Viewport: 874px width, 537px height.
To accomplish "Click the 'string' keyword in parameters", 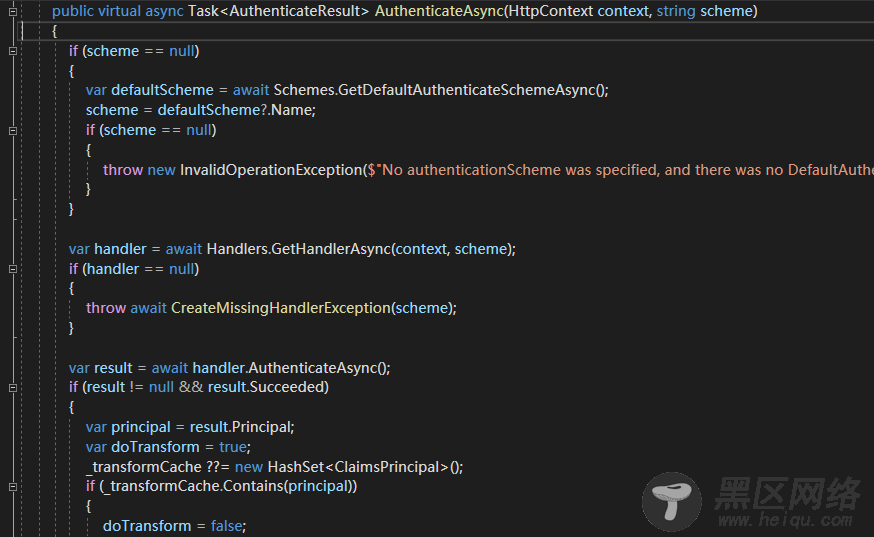I will (676, 11).
